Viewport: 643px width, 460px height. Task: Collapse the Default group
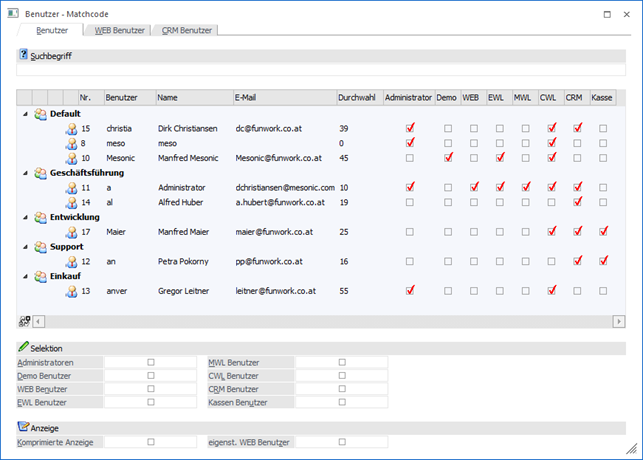(25, 114)
